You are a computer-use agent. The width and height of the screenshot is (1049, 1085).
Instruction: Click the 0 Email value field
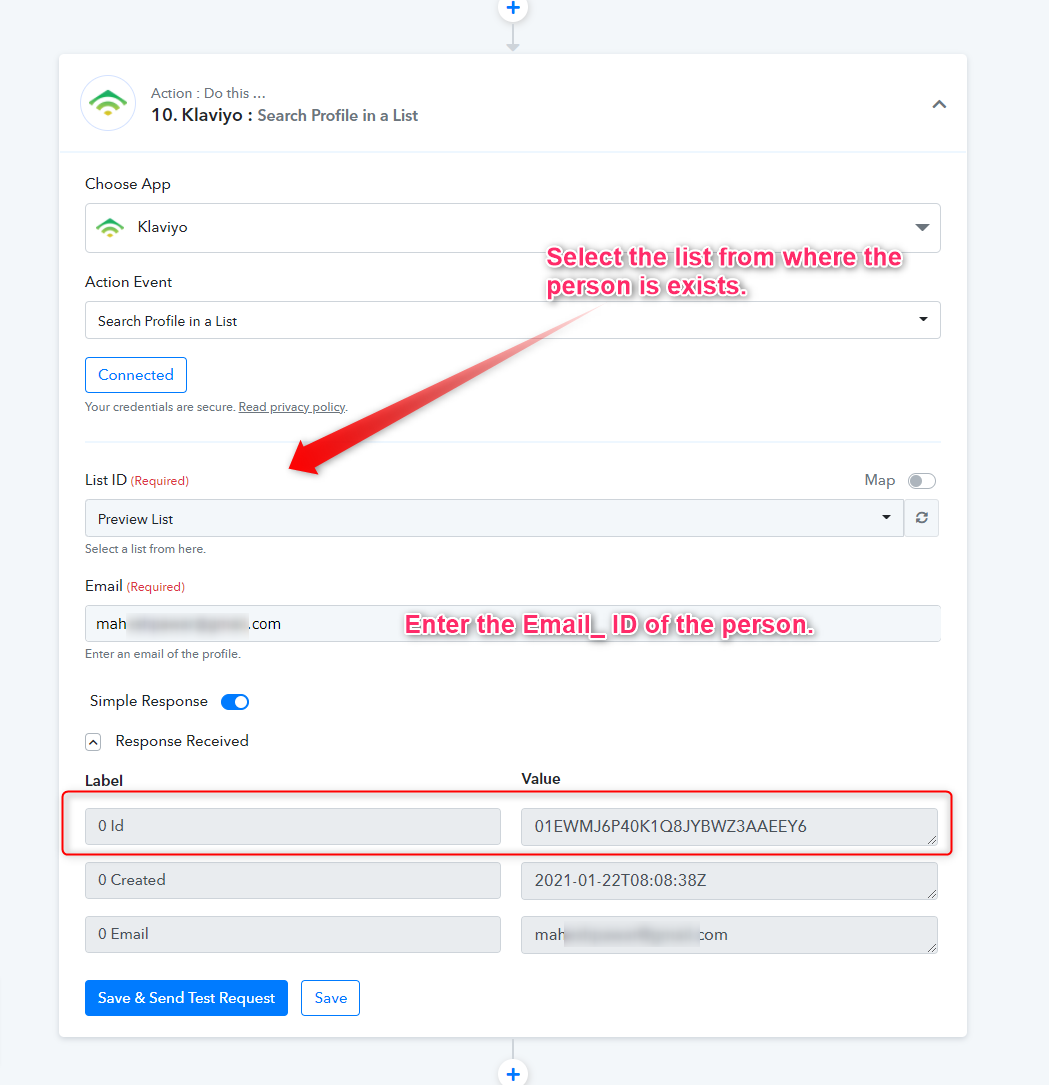729,935
